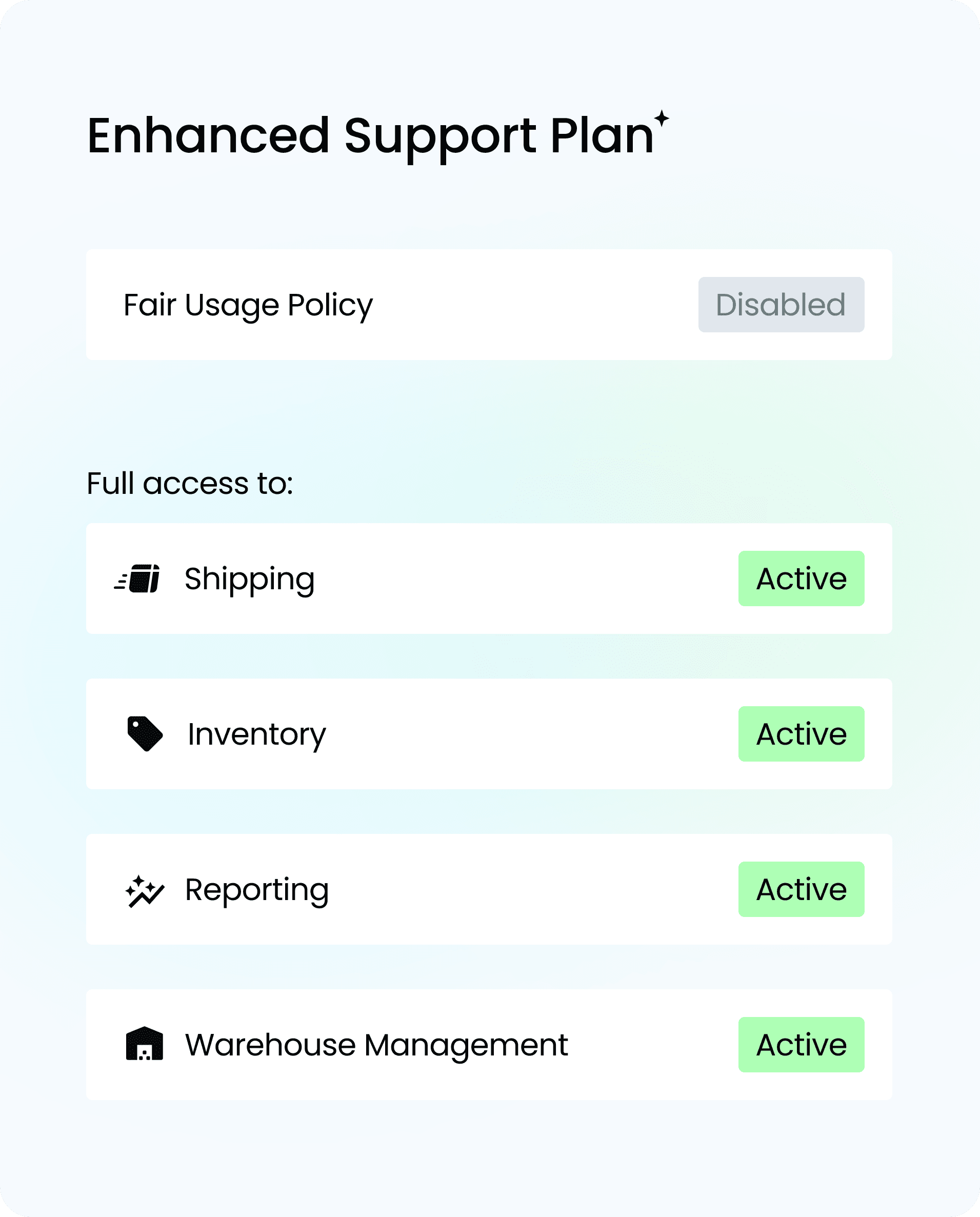Toggle the Disabled badge for Fair Usage Policy
Image resolution: width=980 pixels, height=1217 pixels.
pyautogui.click(x=781, y=305)
